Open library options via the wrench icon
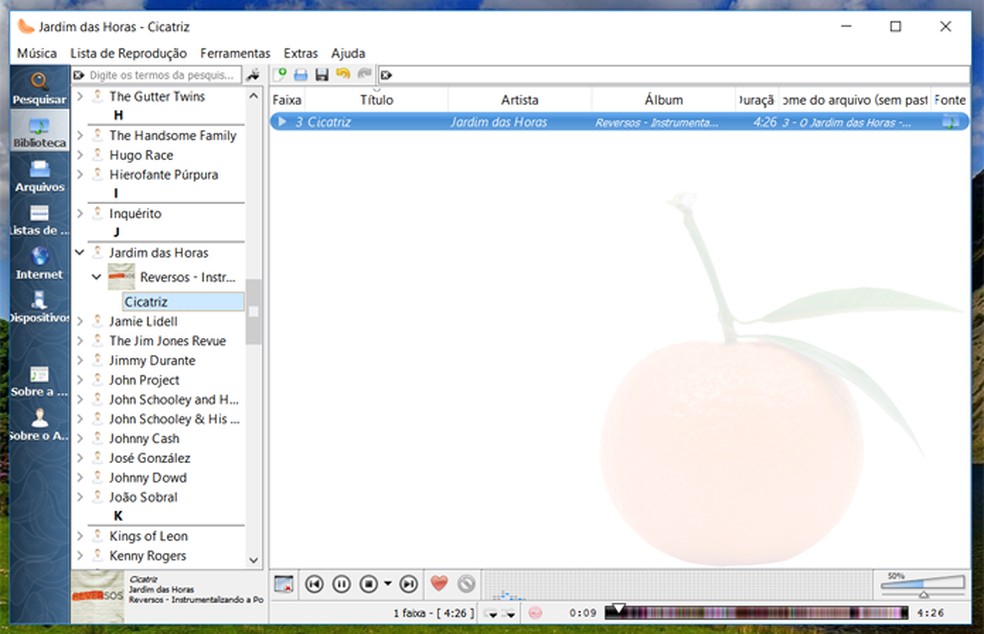984x634 pixels. coord(253,75)
